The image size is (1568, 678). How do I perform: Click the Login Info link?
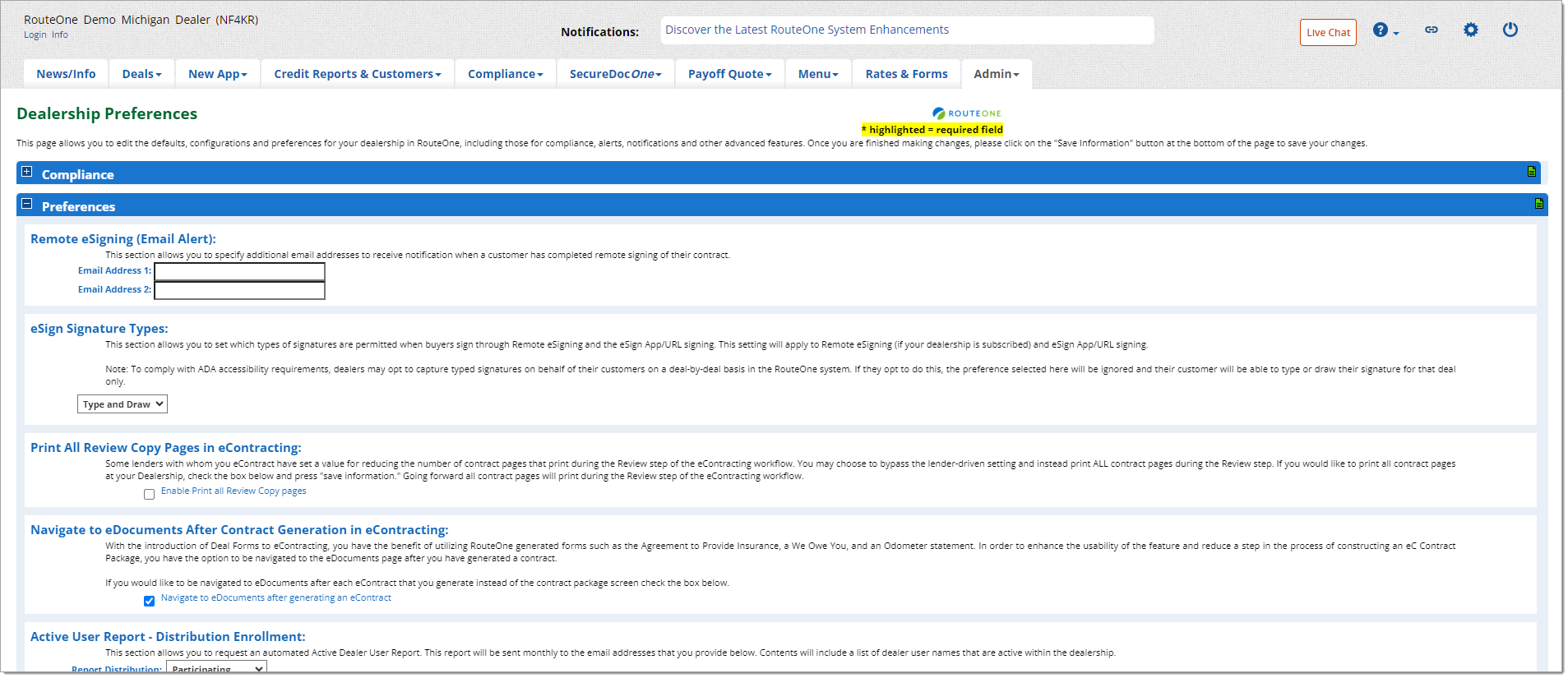[x=46, y=35]
